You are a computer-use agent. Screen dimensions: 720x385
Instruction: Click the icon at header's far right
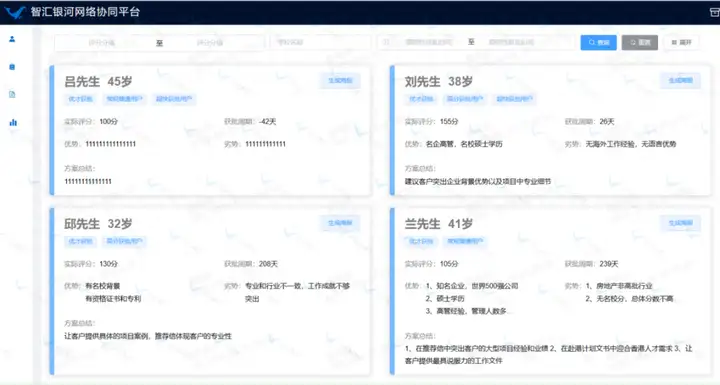tap(714, 12)
